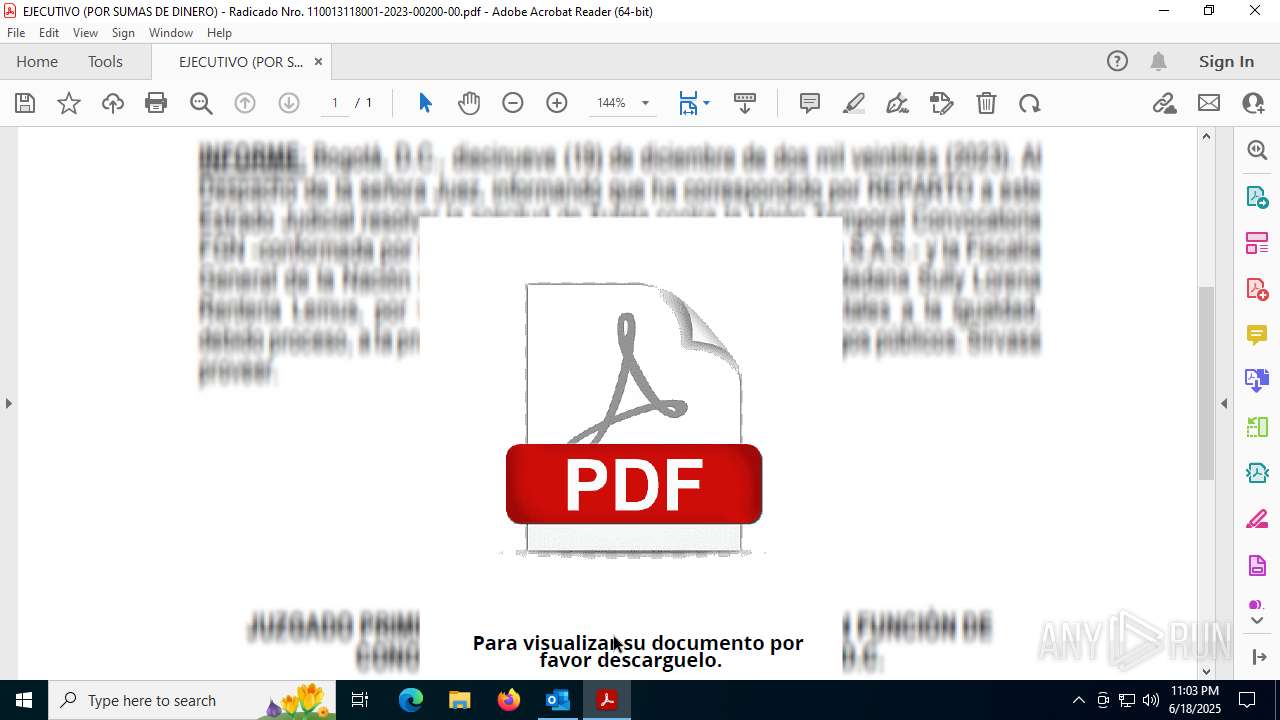The image size is (1280, 720).
Task: Delete the page with trash icon
Action: coord(986,103)
